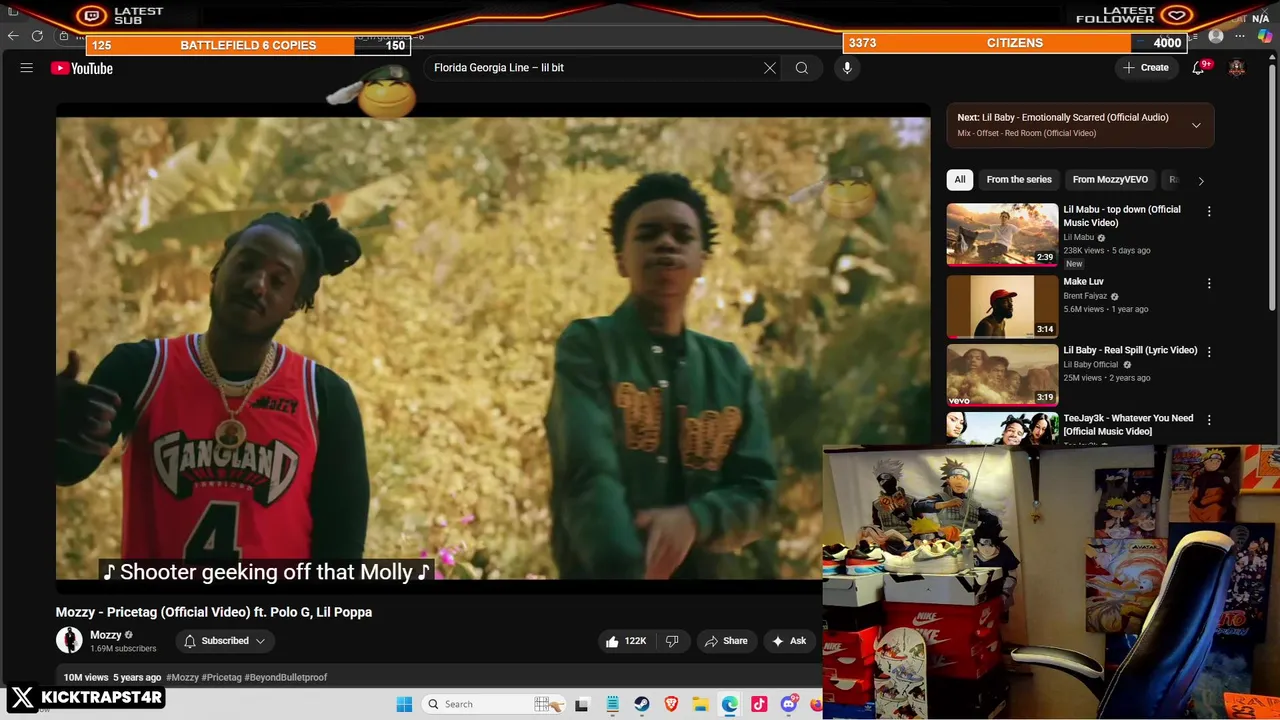1280x720 pixels.
Task: Open Lil Mabu - top down title link
Action: 1122,216
